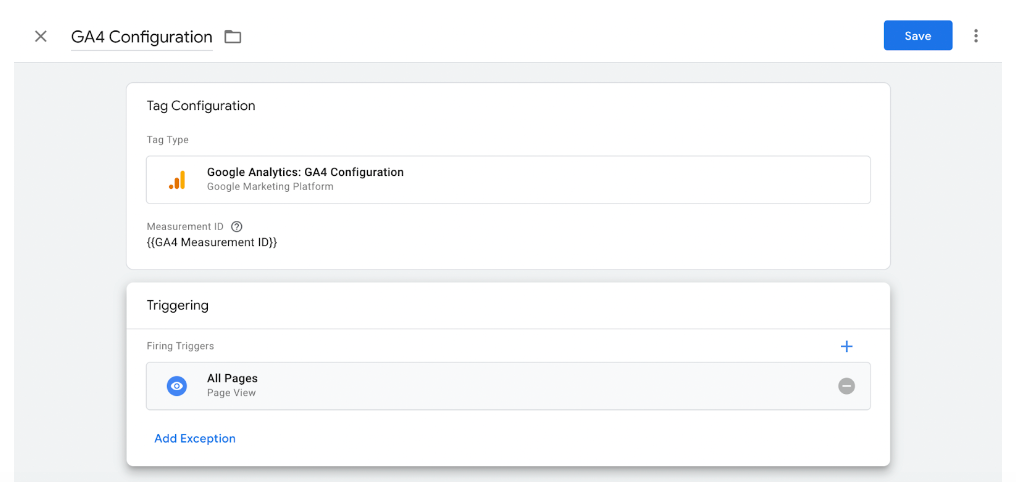The width and height of the screenshot is (1016, 482).
Task: Click the Measurement ID label text
Action: click(185, 227)
